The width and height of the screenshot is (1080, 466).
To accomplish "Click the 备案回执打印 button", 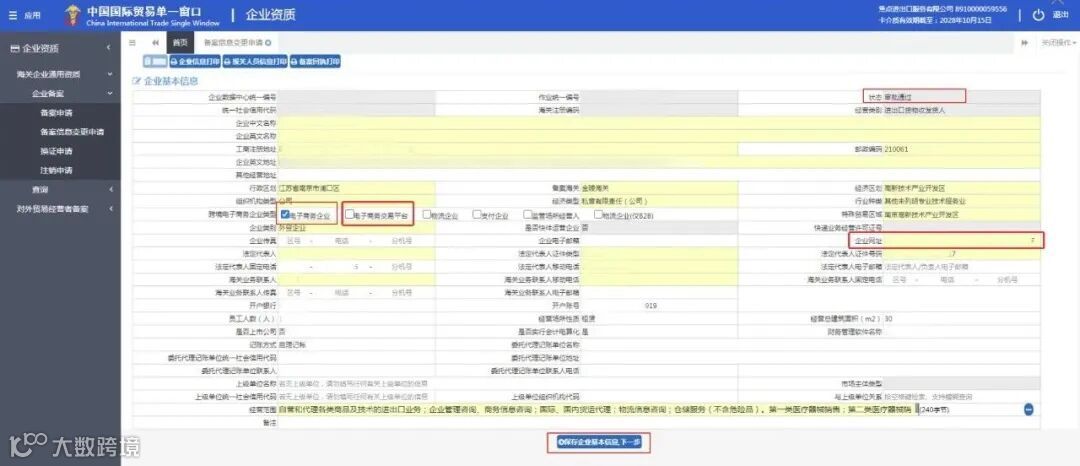I will 315,61.
